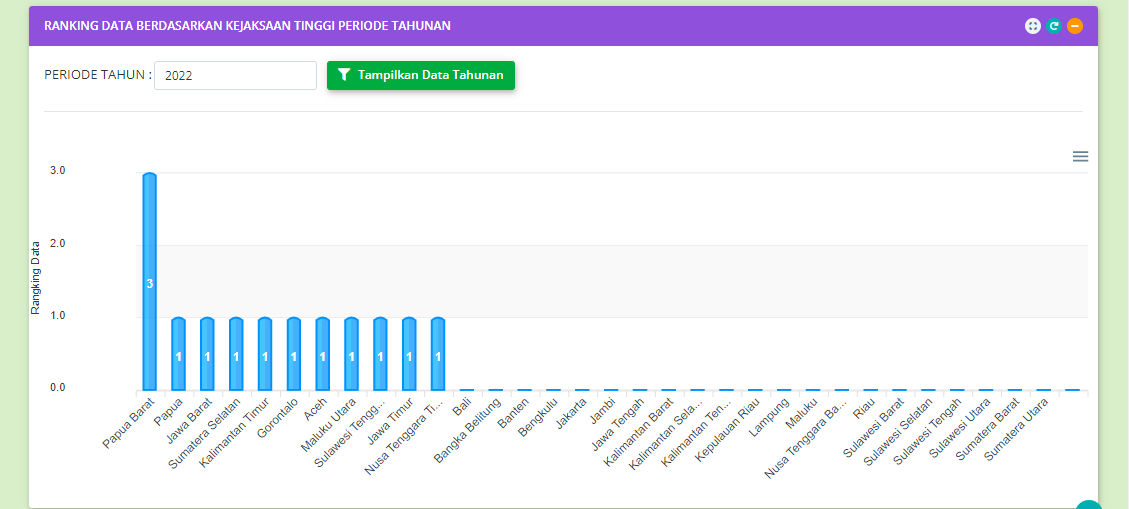Click the Nusa Tenggara Ti... bar
Image resolution: width=1129 pixels, height=509 pixels.
click(x=438, y=354)
